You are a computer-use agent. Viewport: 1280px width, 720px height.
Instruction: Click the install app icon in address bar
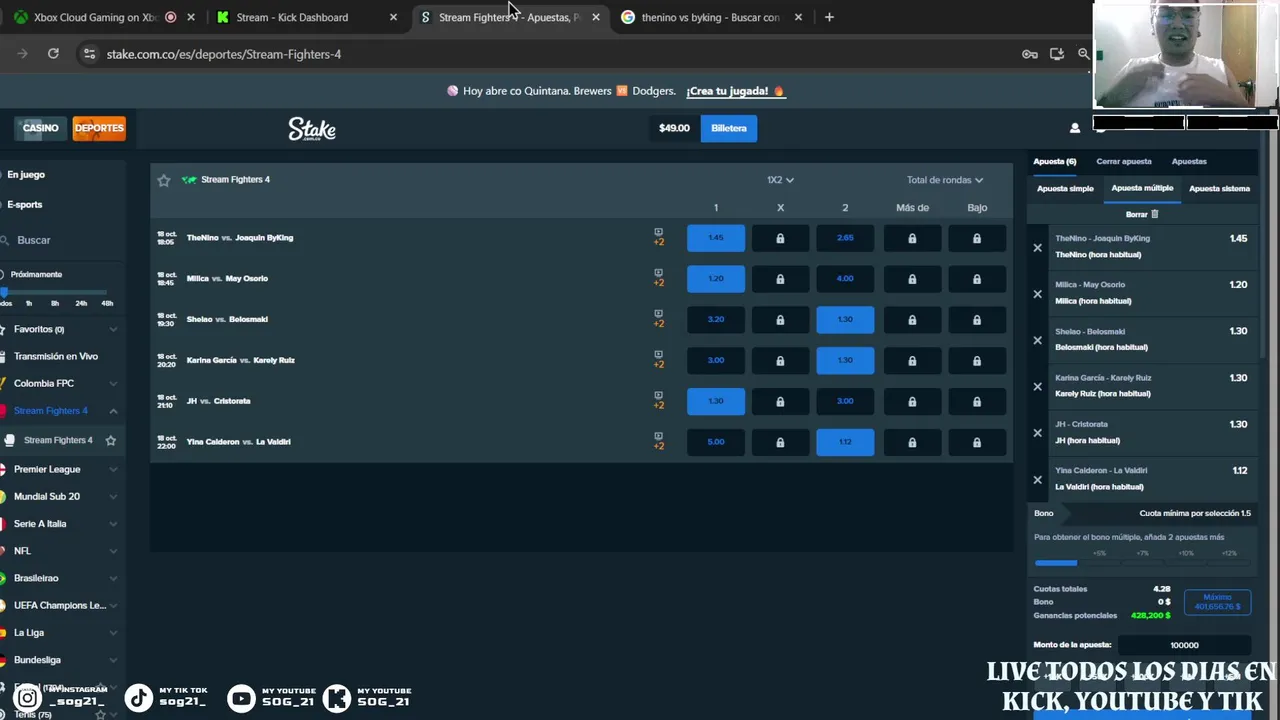(1057, 54)
